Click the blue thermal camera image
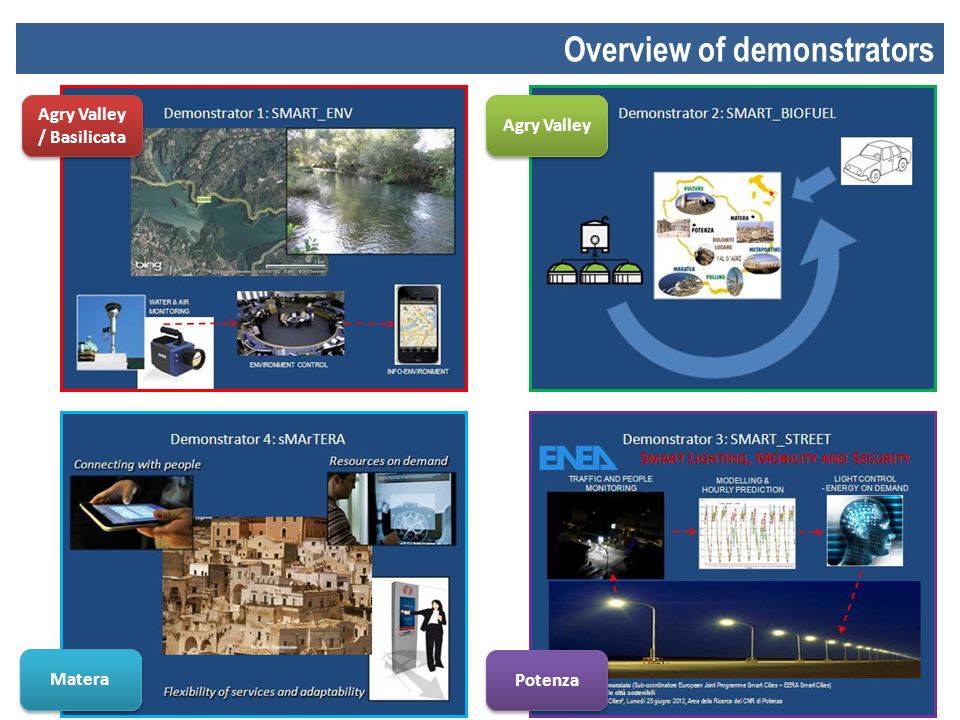Screen dimensions: 960x720 coord(177,356)
